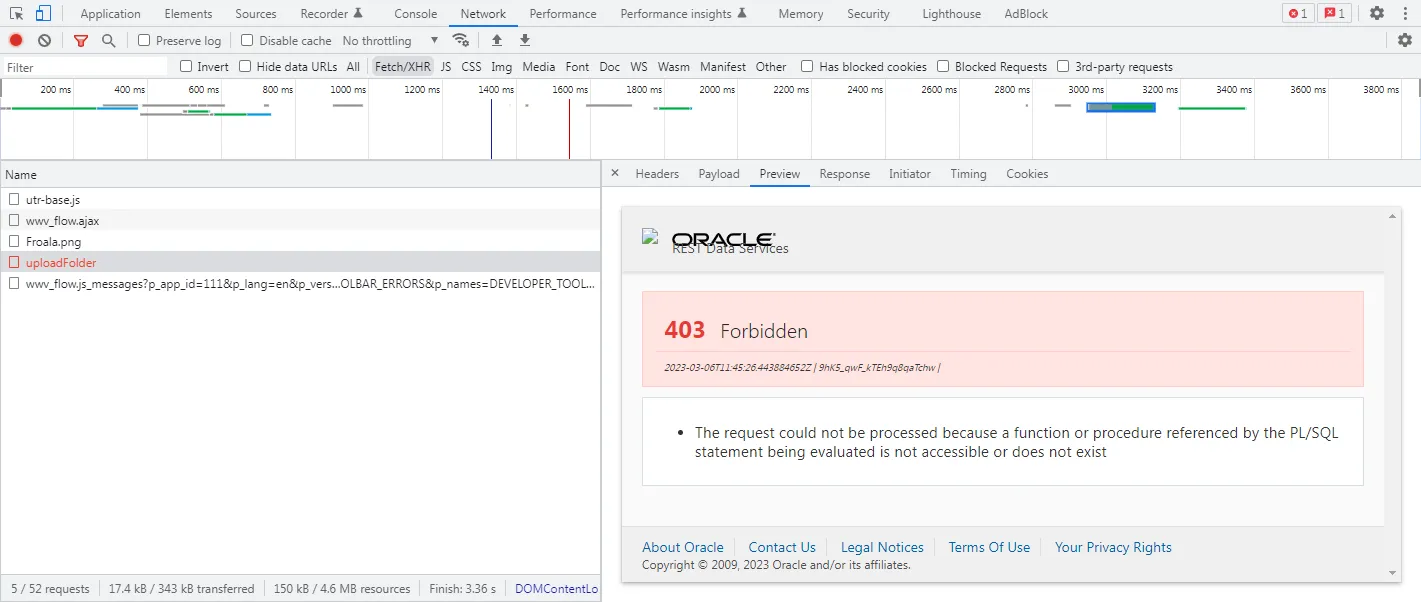Tick the Hide data URLs checkbox
The height and width of the screenshot is (602, 1421).
245,66
